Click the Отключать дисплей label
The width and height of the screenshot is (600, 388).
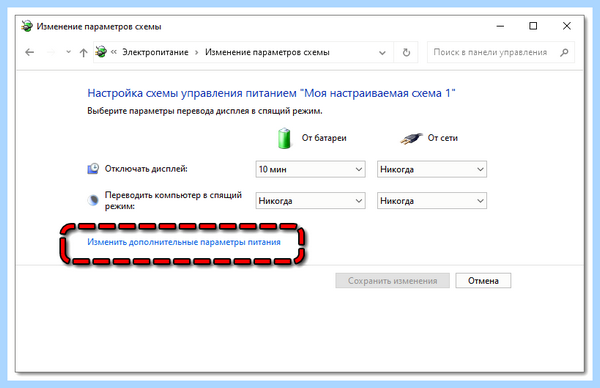146,169
